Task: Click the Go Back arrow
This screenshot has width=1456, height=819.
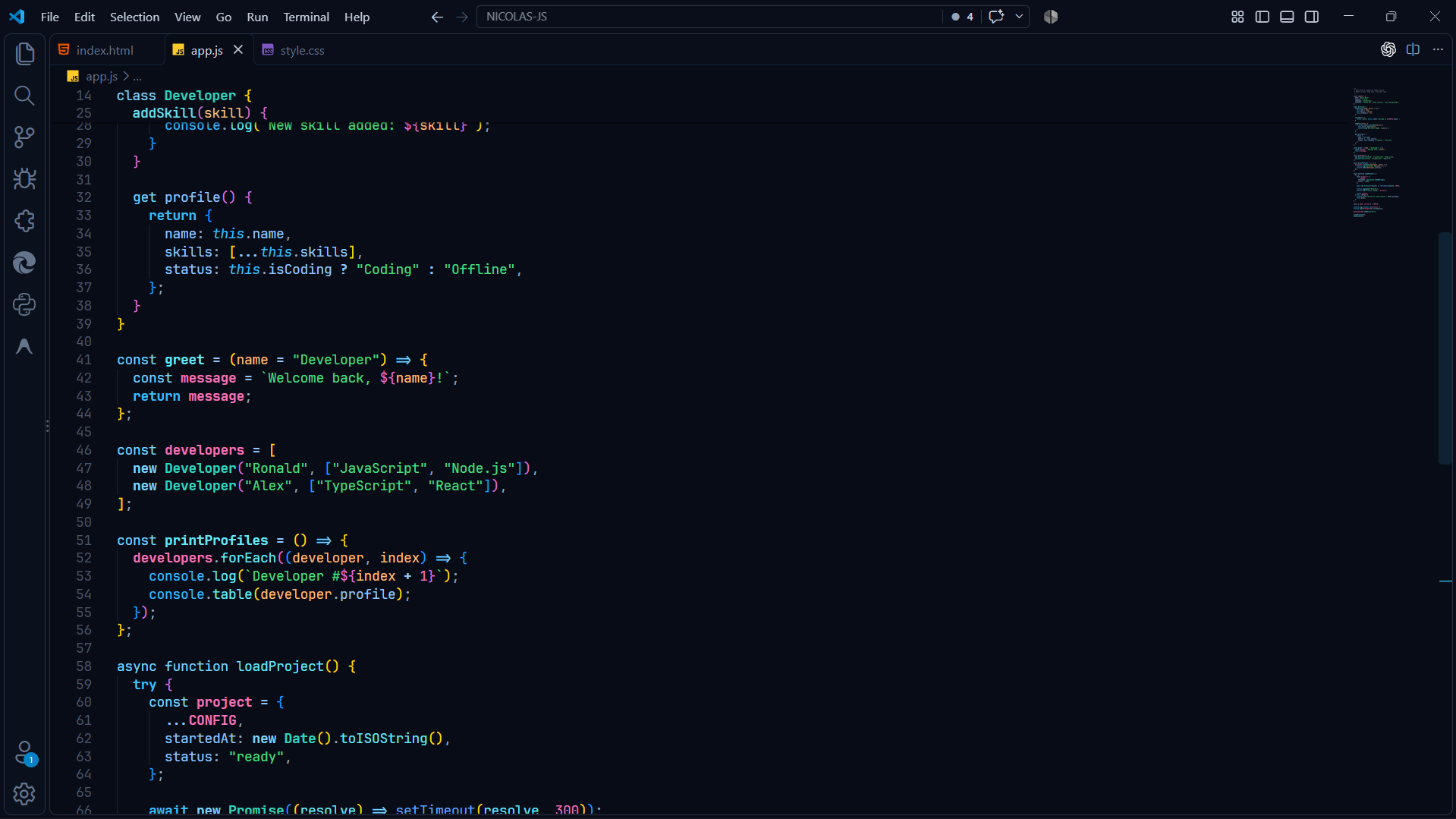Action: click(x=437, y=17)
